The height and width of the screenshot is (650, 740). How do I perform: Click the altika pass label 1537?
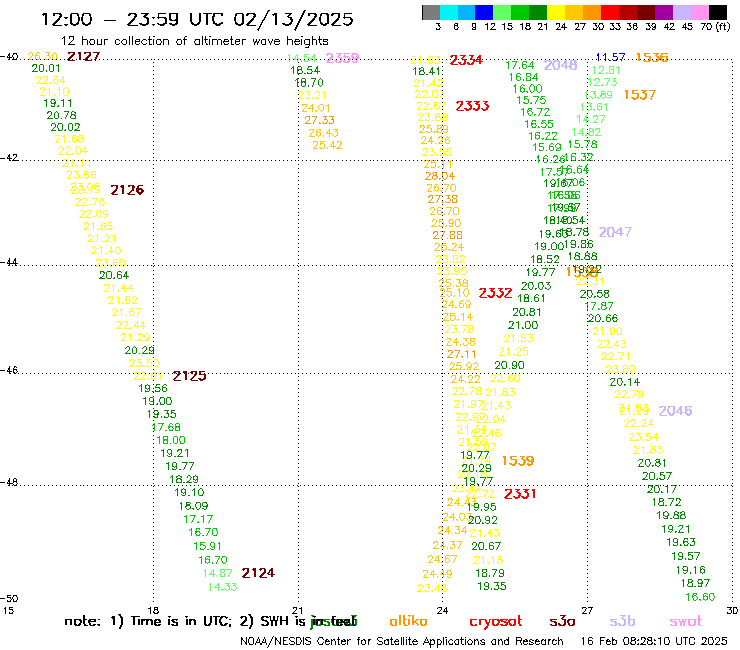coord(640,95)
